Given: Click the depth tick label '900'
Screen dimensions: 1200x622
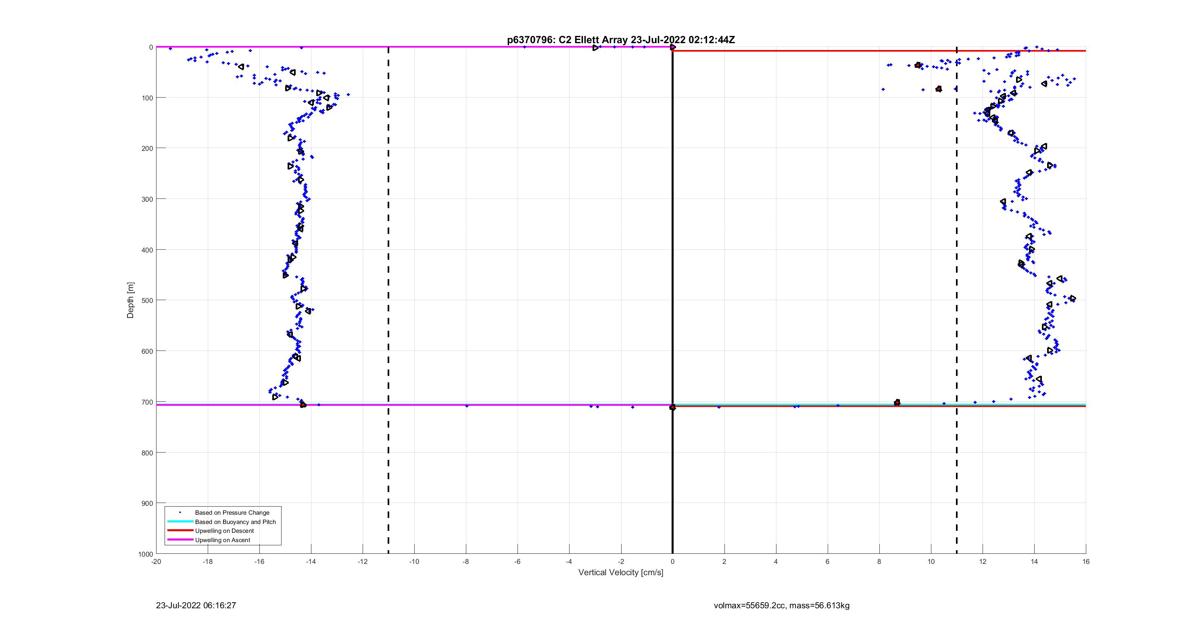Looking at the screenshot, I should (x=146, y=503).
